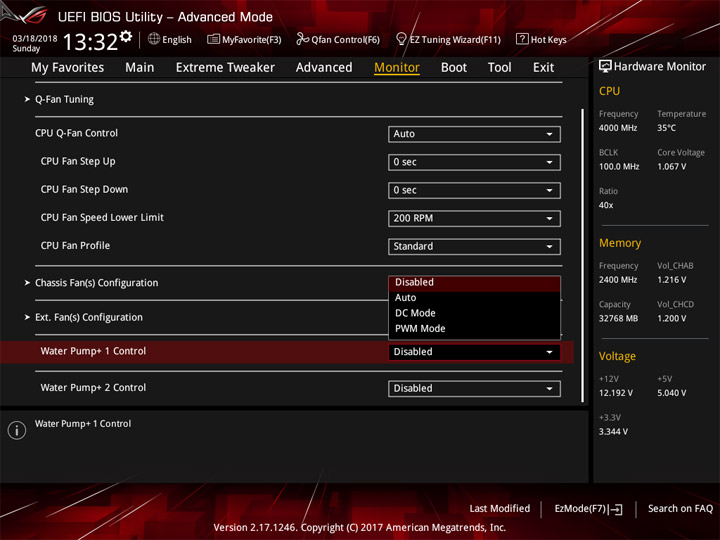Click the 13:32 clock display
The height and width of the screenshot is (540, 720).
point(90,42)
